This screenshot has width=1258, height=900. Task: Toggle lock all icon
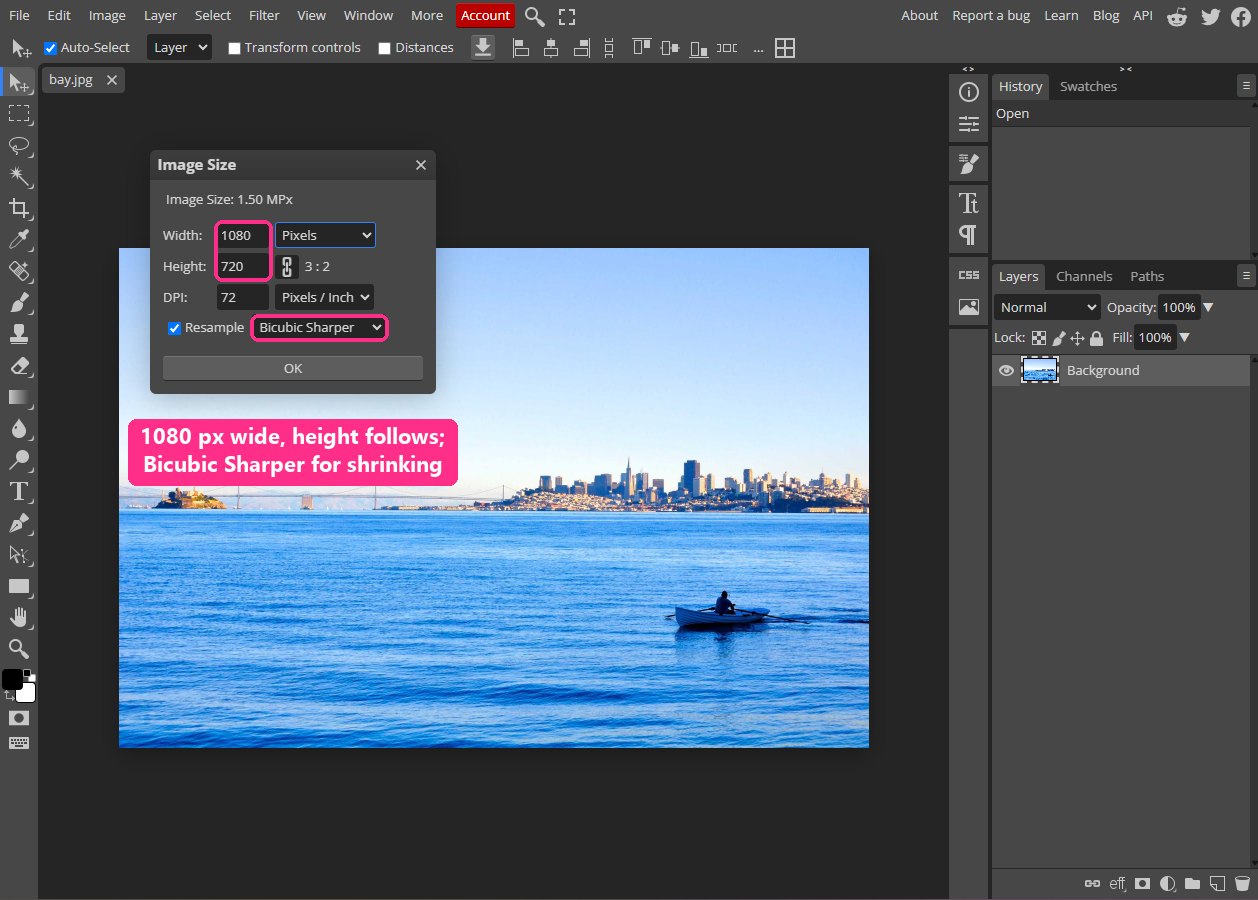point(1096,338)
